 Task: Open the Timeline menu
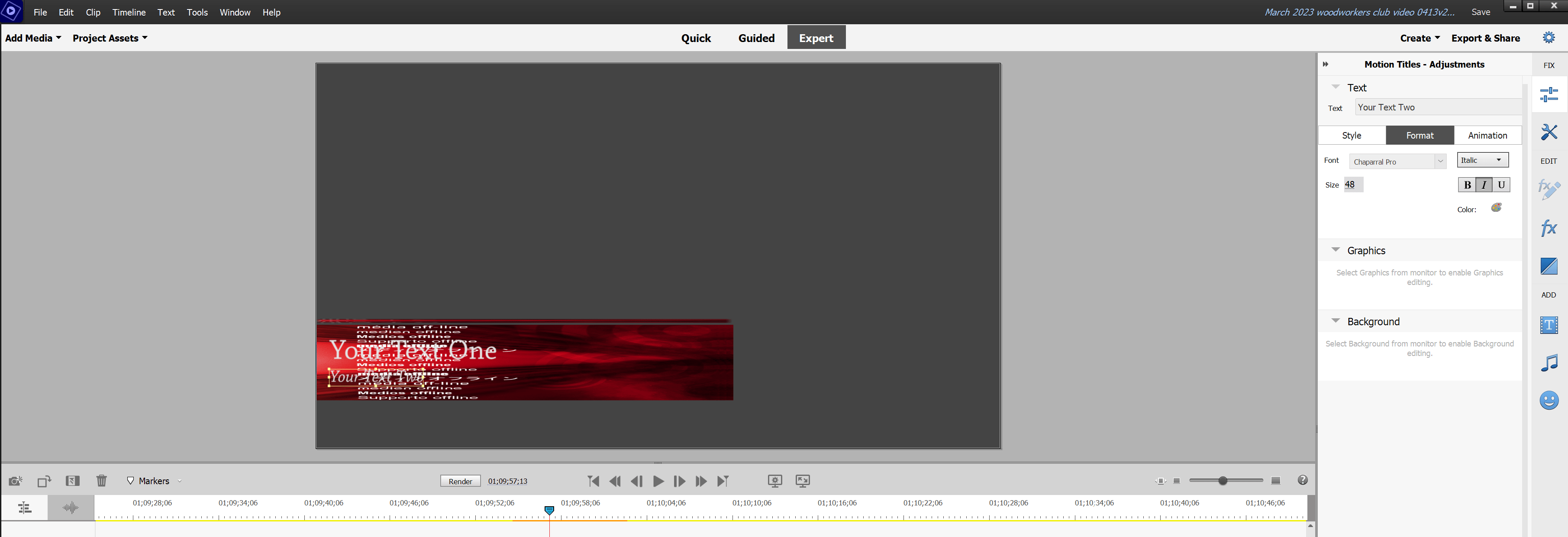129,12
